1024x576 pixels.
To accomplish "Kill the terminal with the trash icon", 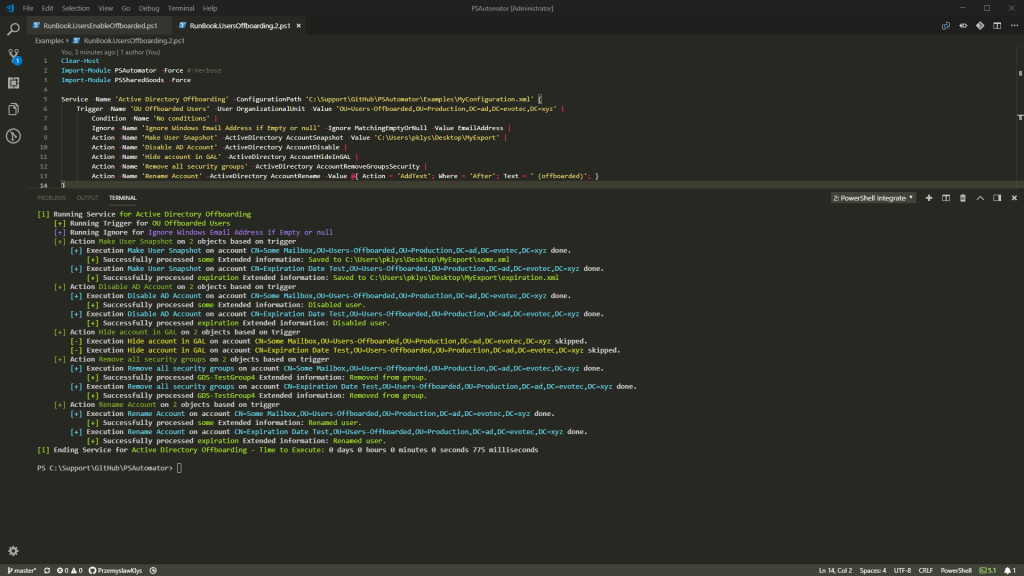I will [x=963, y=198].
